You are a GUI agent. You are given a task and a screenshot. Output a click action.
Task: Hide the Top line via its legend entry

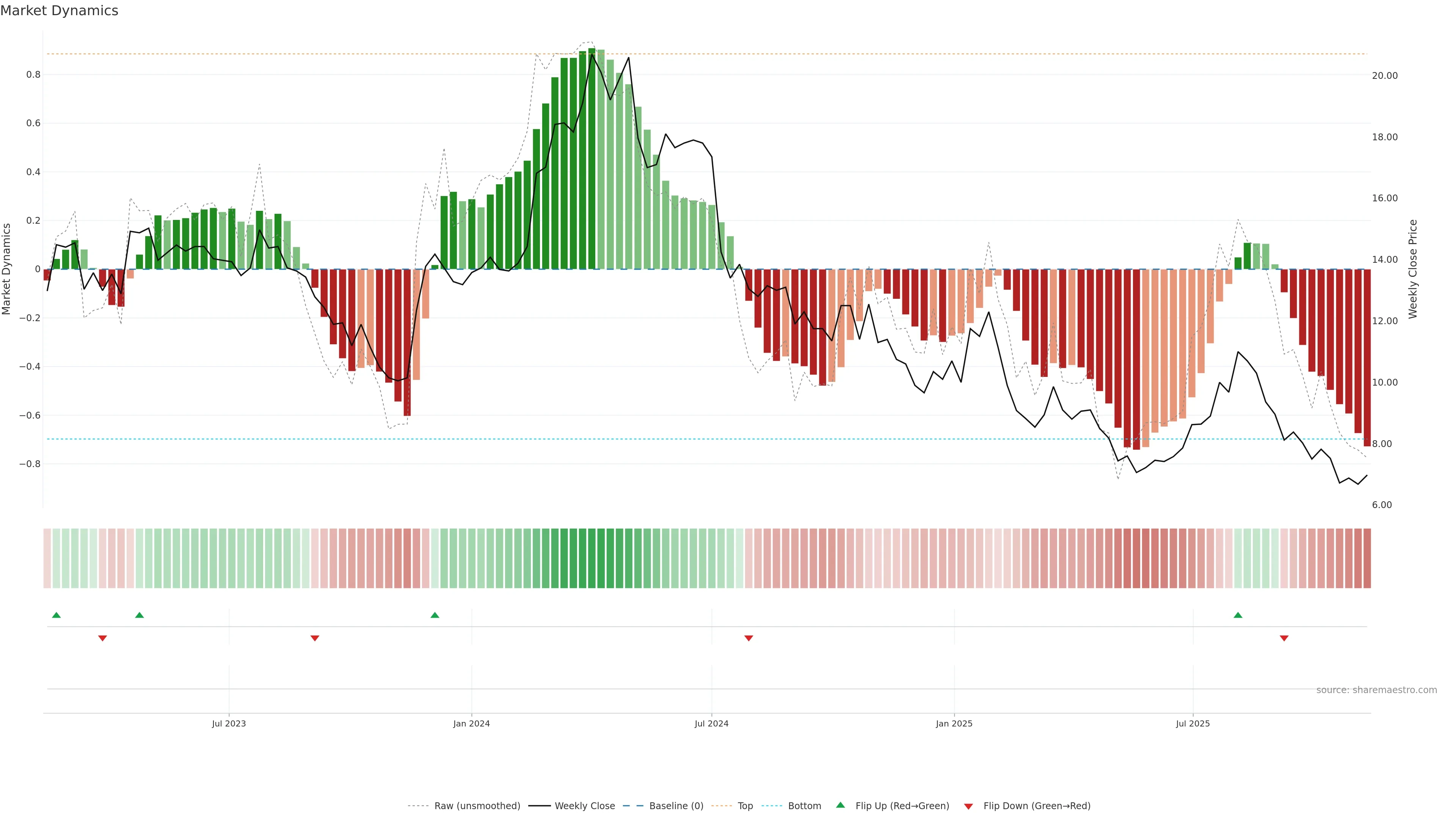(x=745, y=806)
